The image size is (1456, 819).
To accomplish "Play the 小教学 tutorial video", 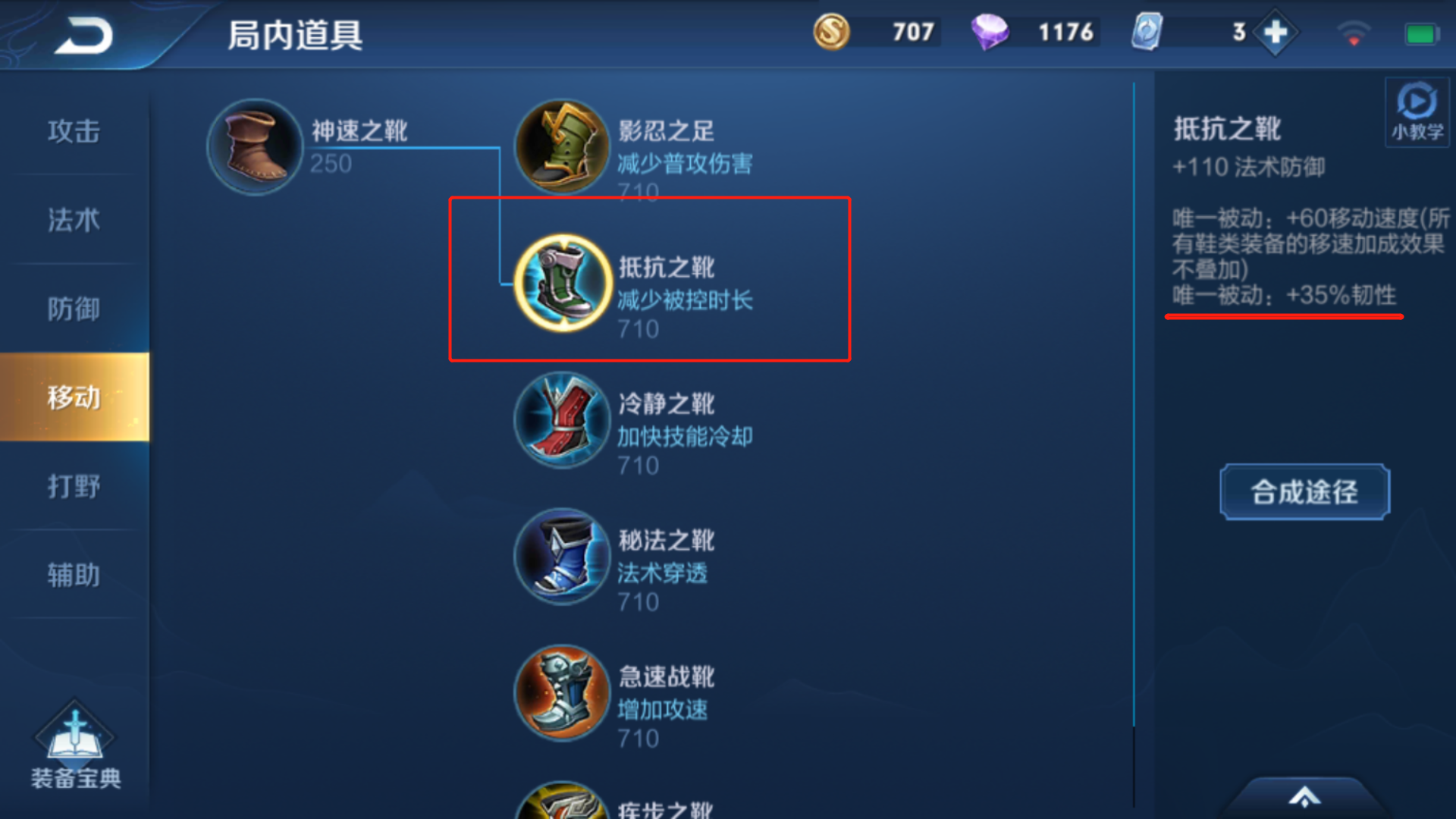I will [1417, 112].
